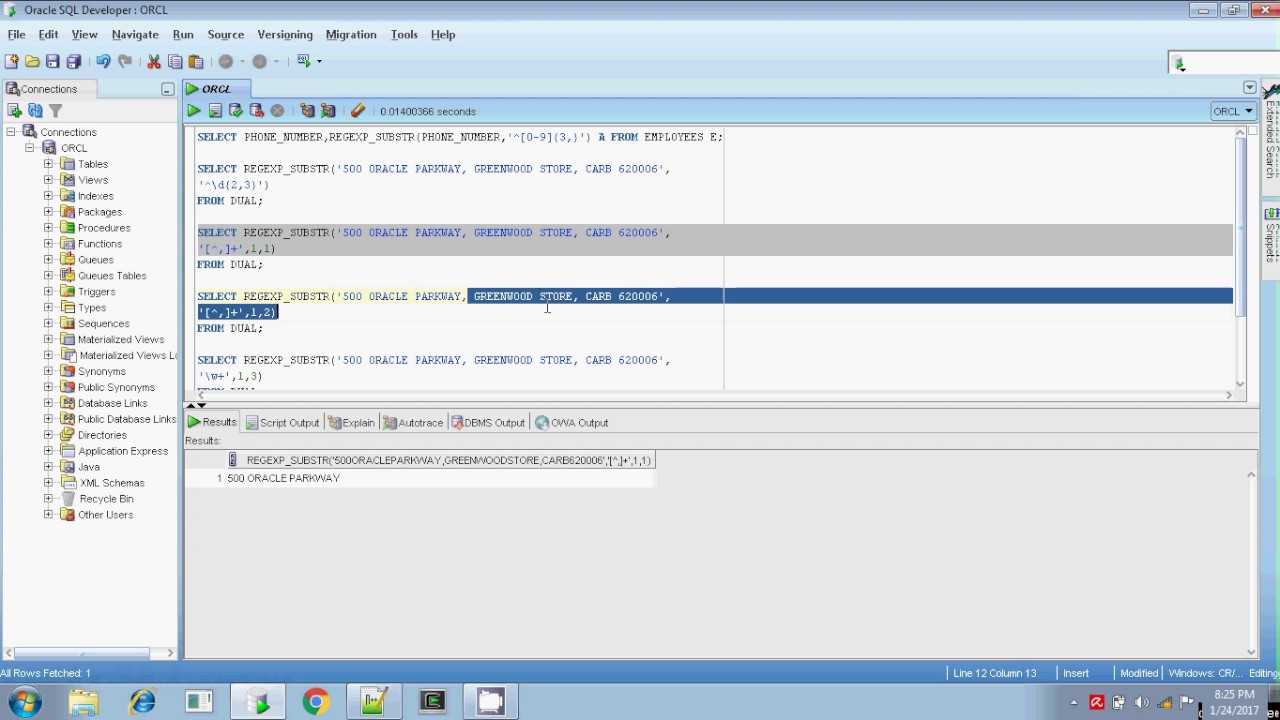This screenshot has width=1280, height=720.
Task: Select the Results tab
Action: (212, 423)
